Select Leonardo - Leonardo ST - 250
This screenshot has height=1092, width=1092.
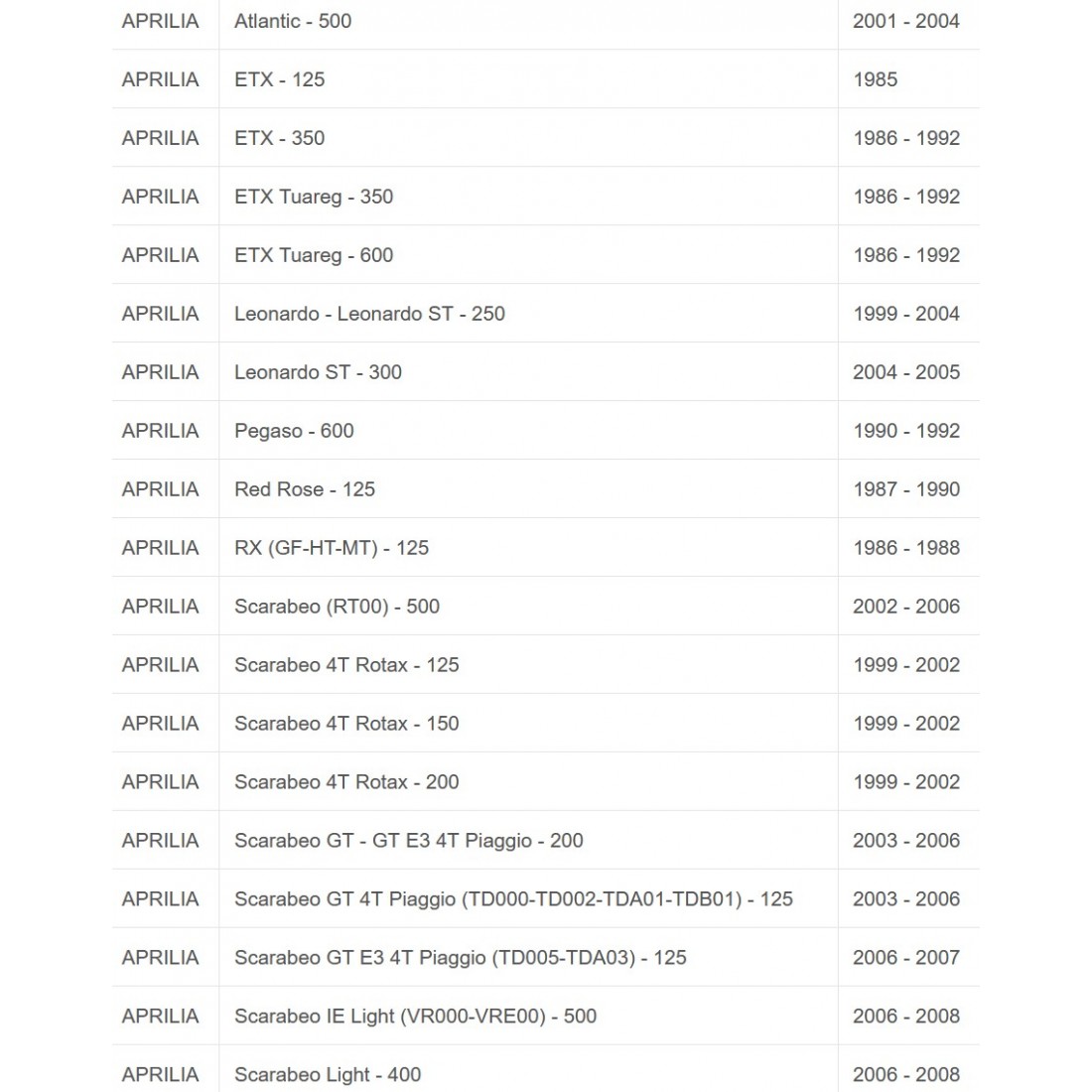click(369, 314)
